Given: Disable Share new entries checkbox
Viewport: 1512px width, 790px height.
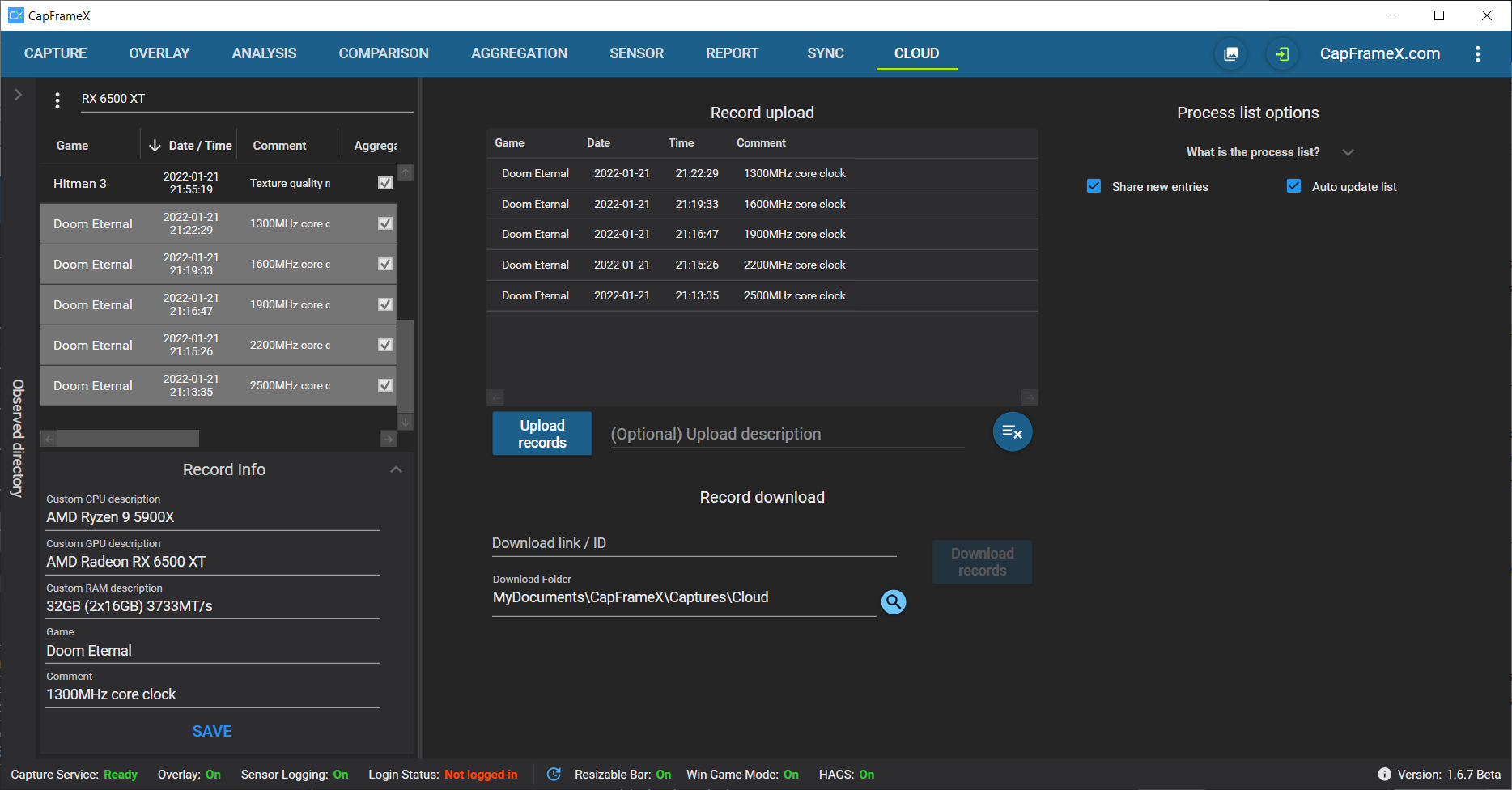Looking at the screenshot, I should [x=1094, y=186].
